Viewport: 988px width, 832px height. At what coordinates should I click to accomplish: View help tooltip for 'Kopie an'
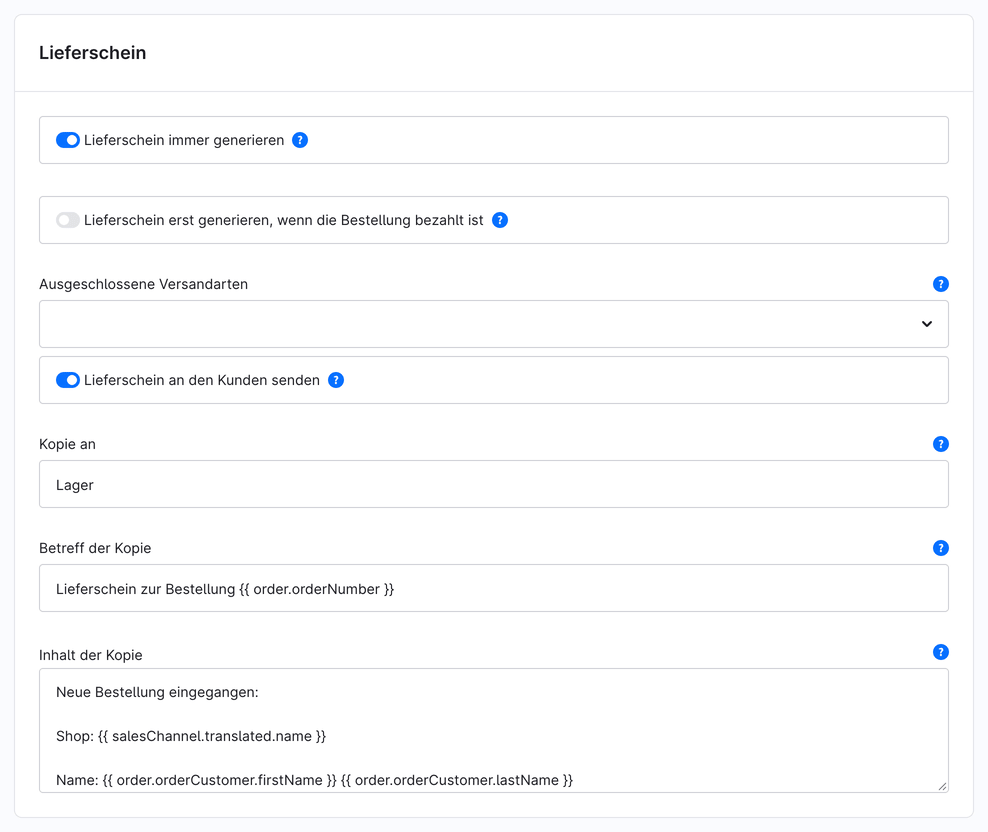tap(941, 444)
